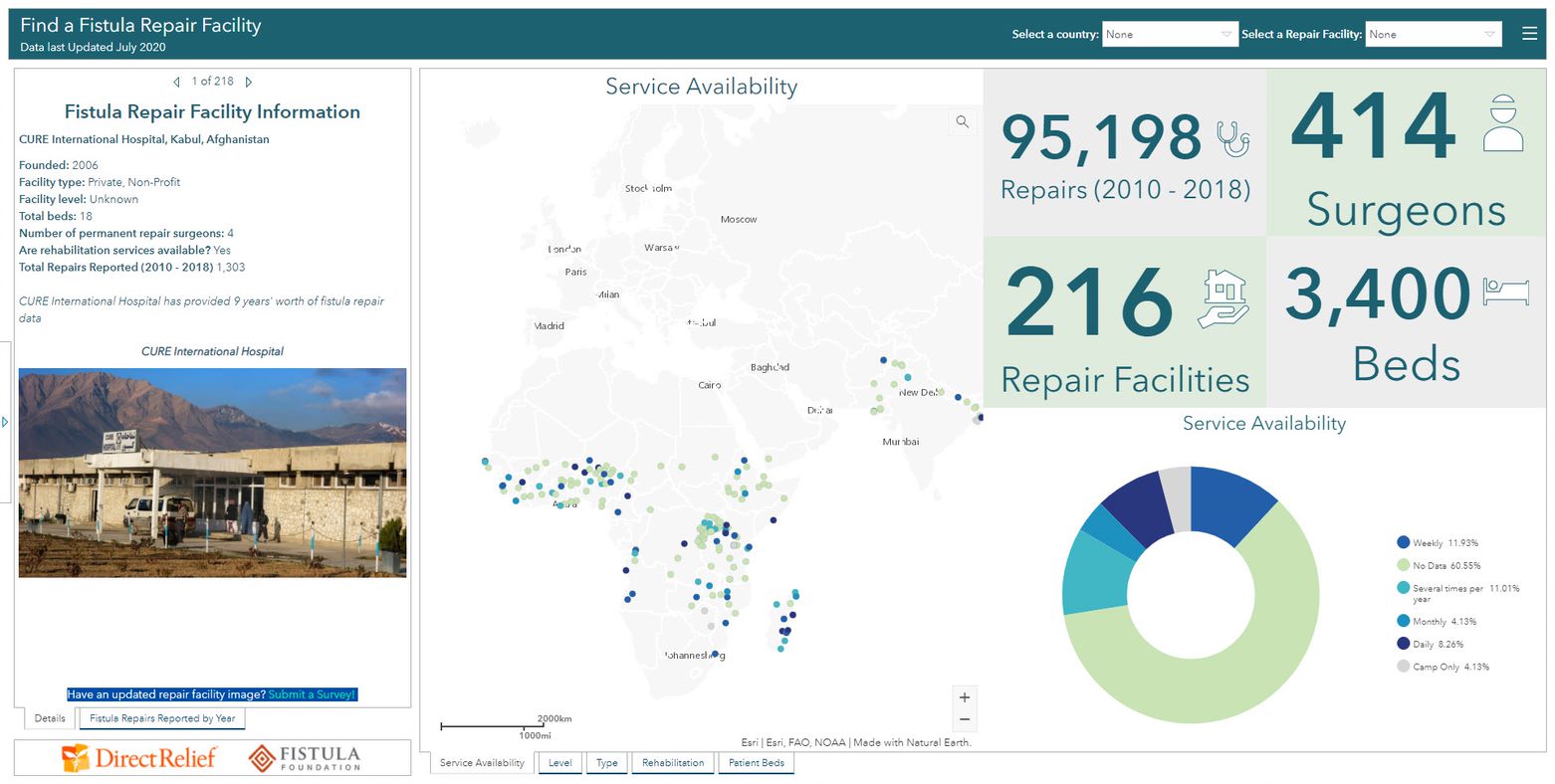Click the bed icon beside 3,400

(1505, 292)
